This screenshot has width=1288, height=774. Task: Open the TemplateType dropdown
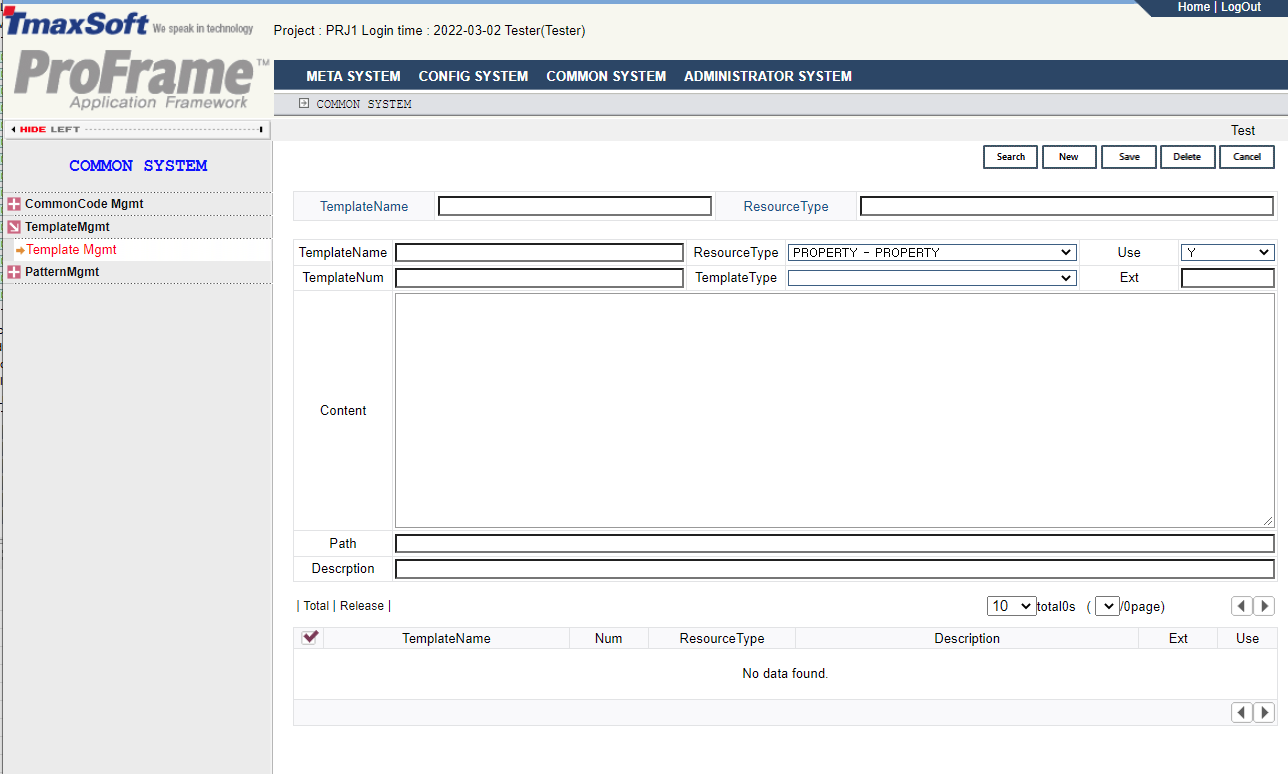931,278
